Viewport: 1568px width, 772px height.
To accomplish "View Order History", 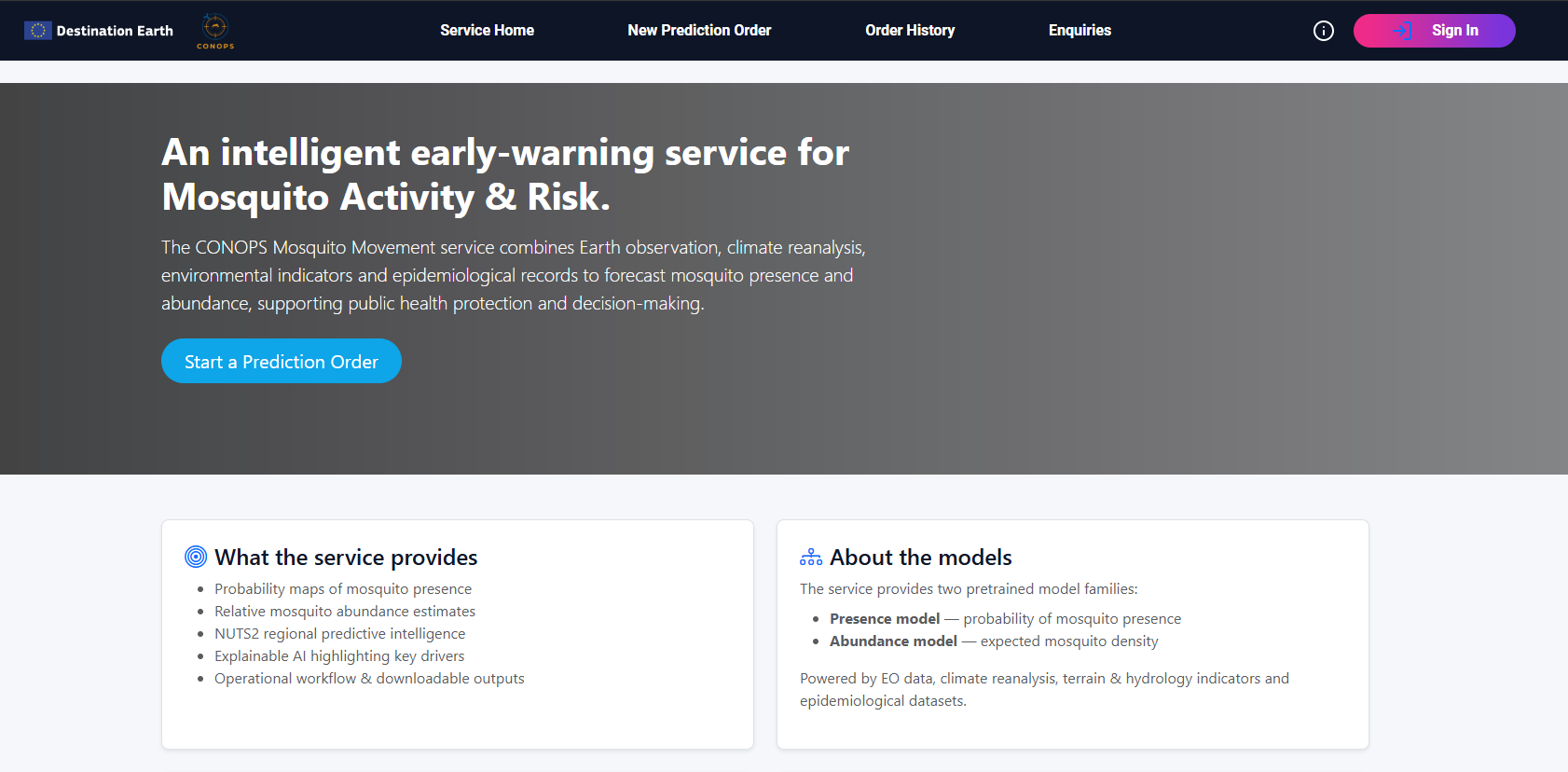I will [910, 31].
